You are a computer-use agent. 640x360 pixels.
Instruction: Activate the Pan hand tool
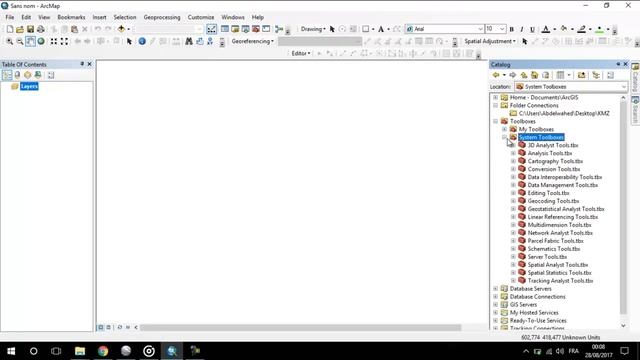point(30,41)
